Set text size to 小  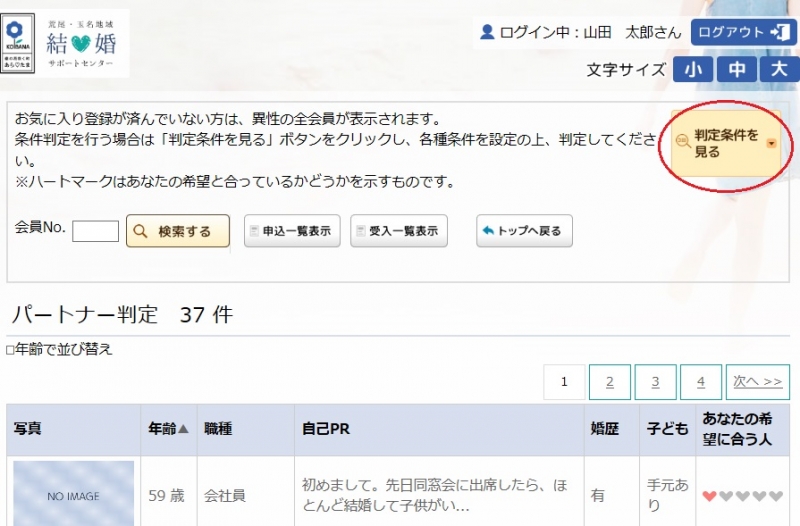693,69
